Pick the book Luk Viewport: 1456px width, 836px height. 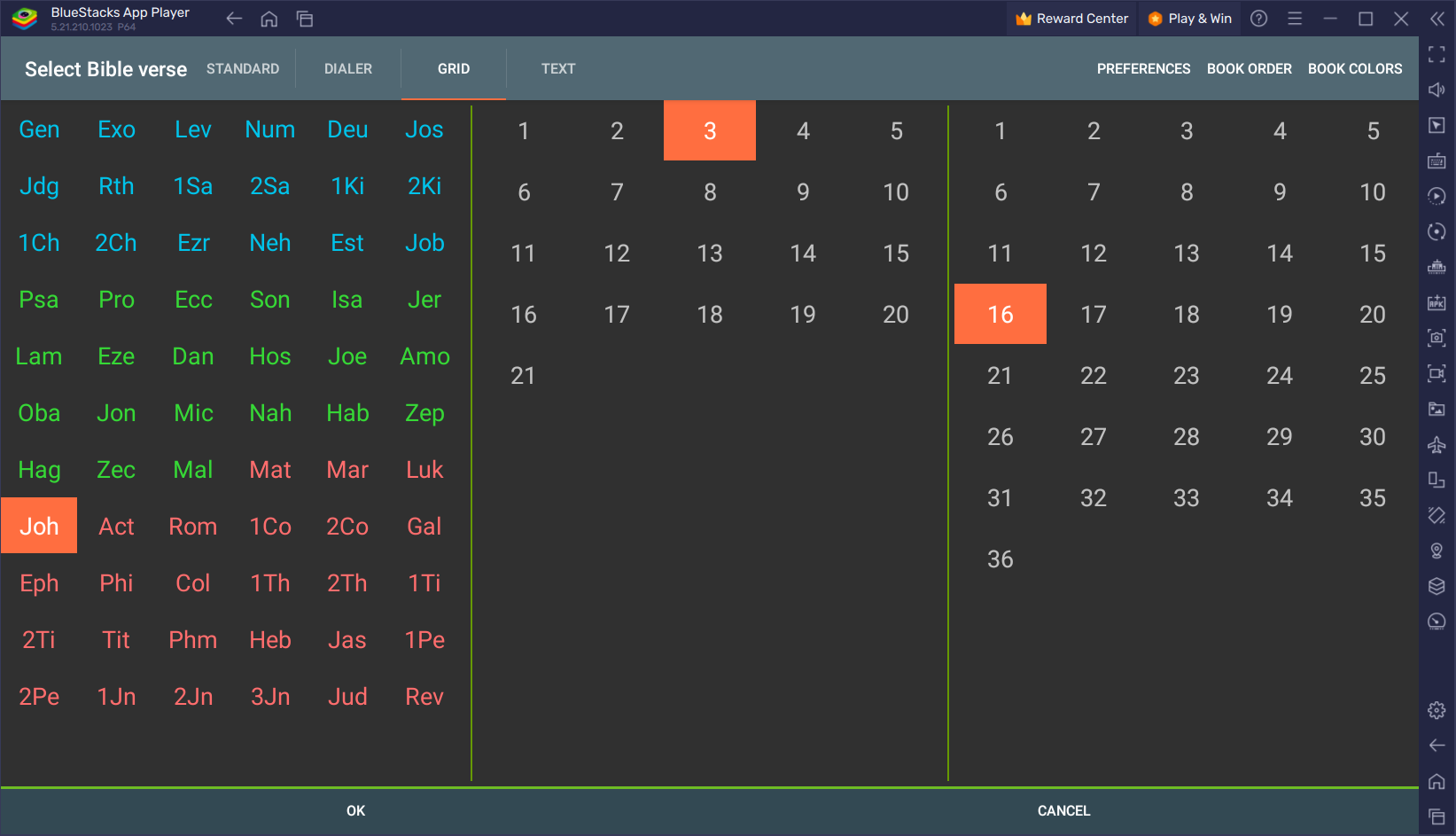tap(424, 470)
